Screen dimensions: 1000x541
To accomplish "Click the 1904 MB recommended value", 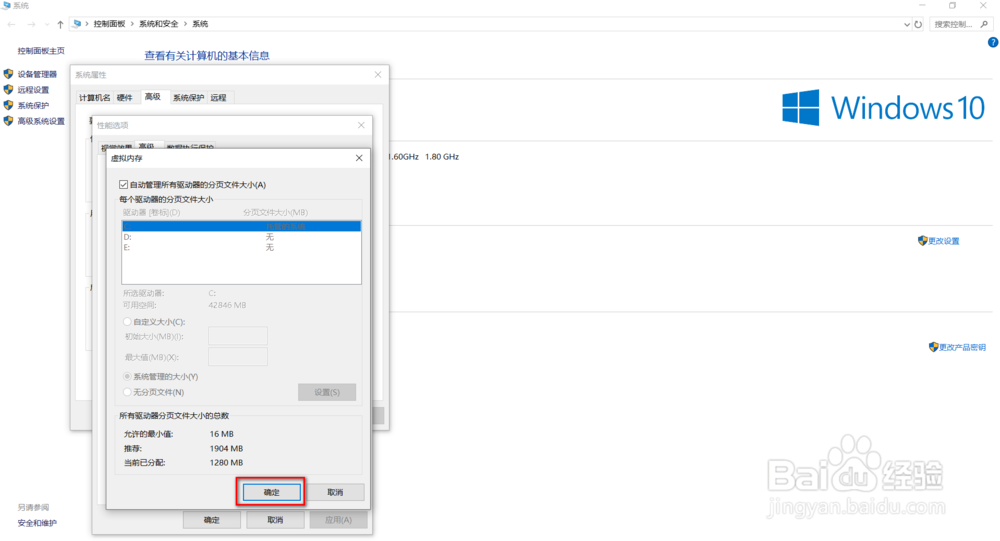I will point(226,448).
